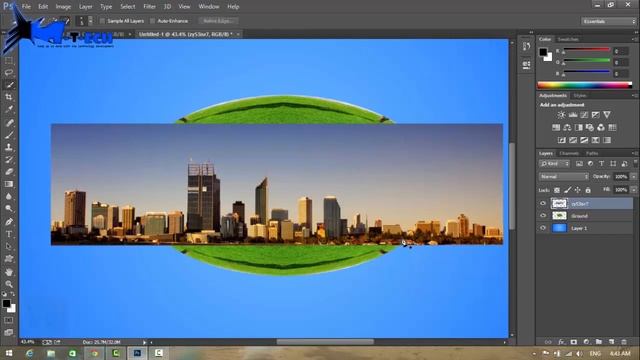Add an Invert adjustment
Viewport: 640px width, 360px height.
pos(562,140)
